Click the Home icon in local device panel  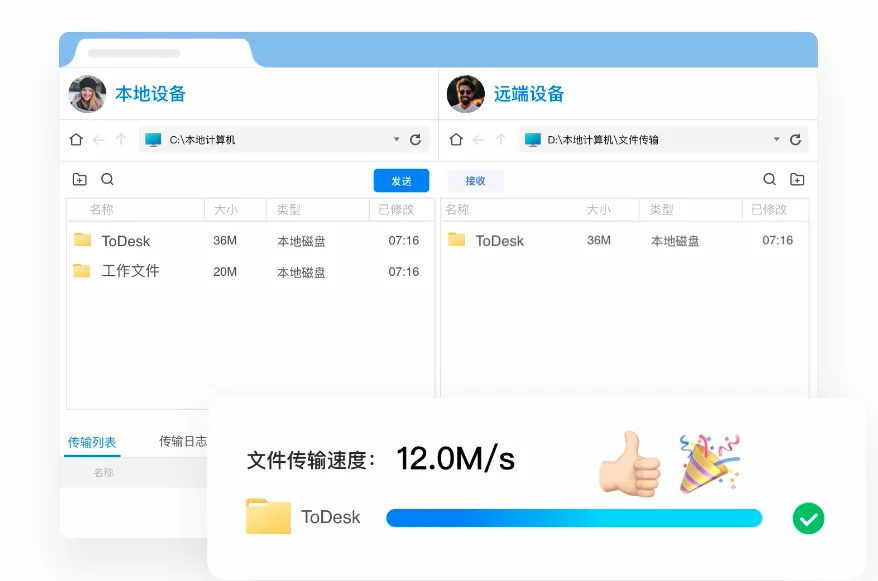pos(75,139)
